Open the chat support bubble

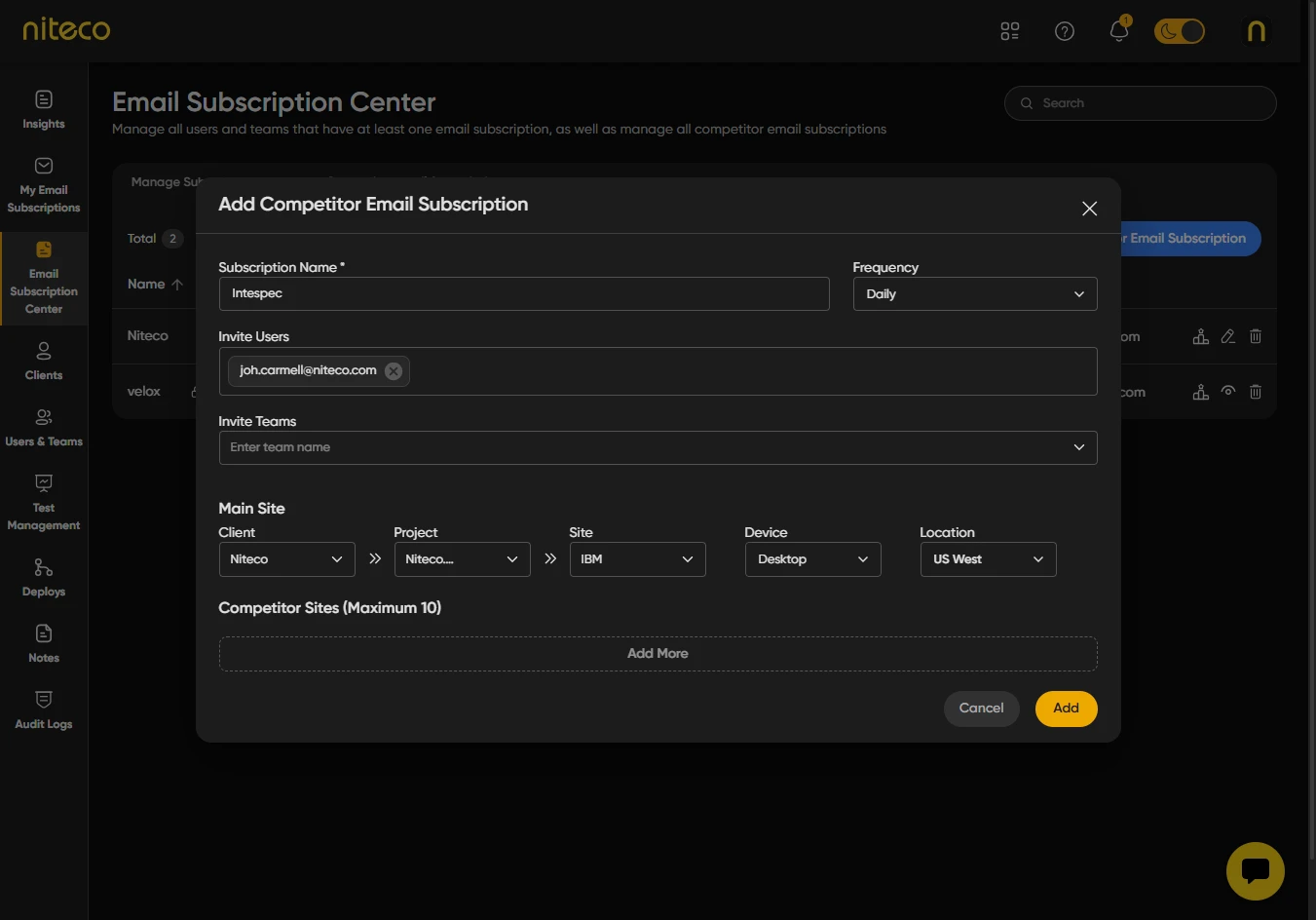[1255, 870]
